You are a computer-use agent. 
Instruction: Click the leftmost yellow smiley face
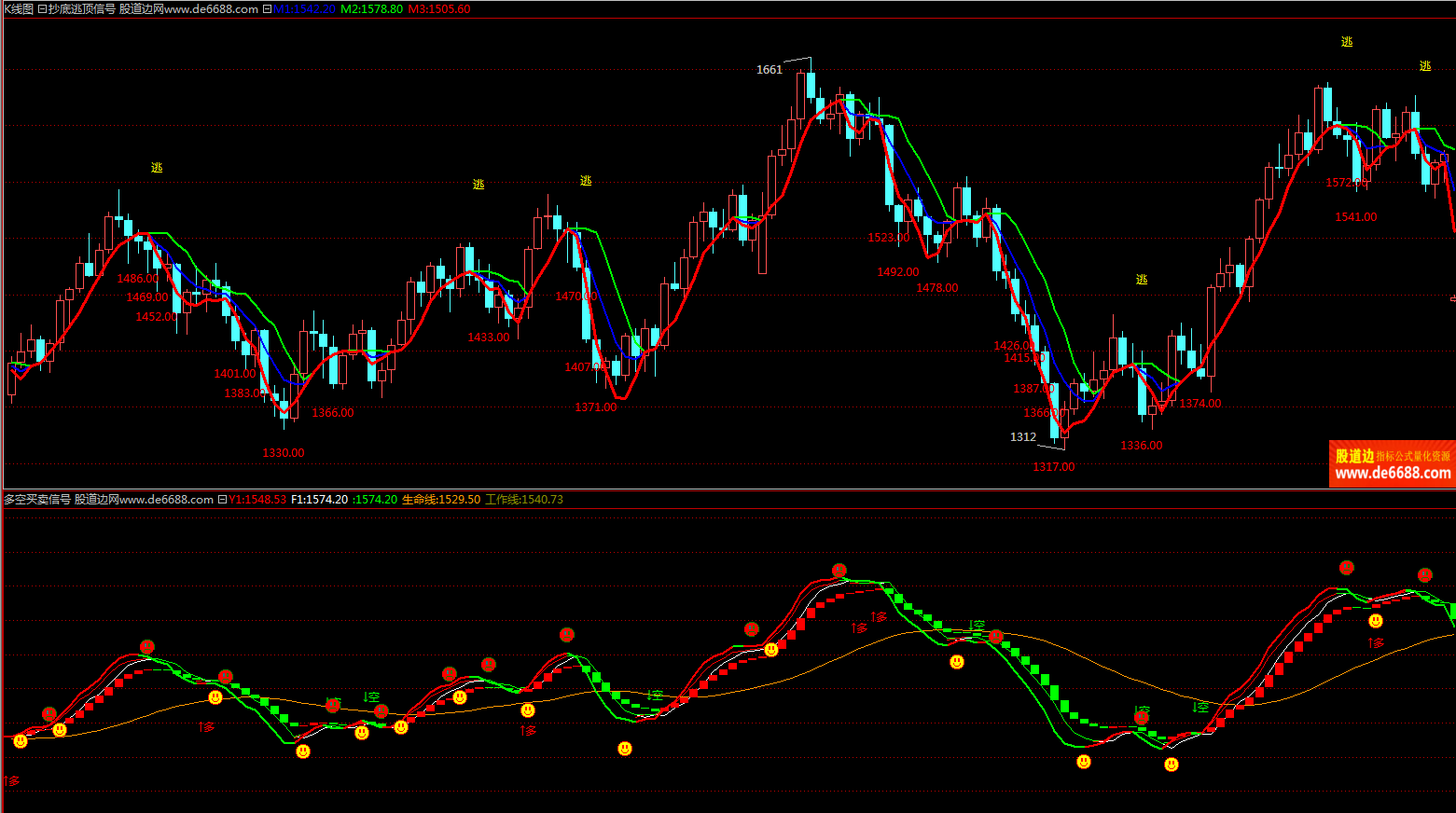click(21, 741)
